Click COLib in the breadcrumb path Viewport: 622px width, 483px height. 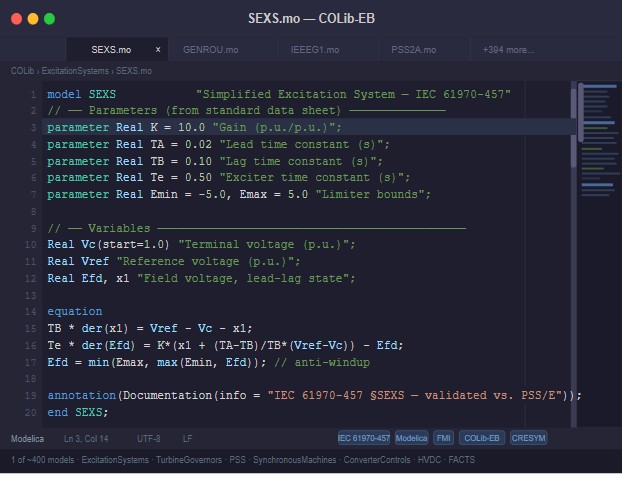click(x=21, y=71)
